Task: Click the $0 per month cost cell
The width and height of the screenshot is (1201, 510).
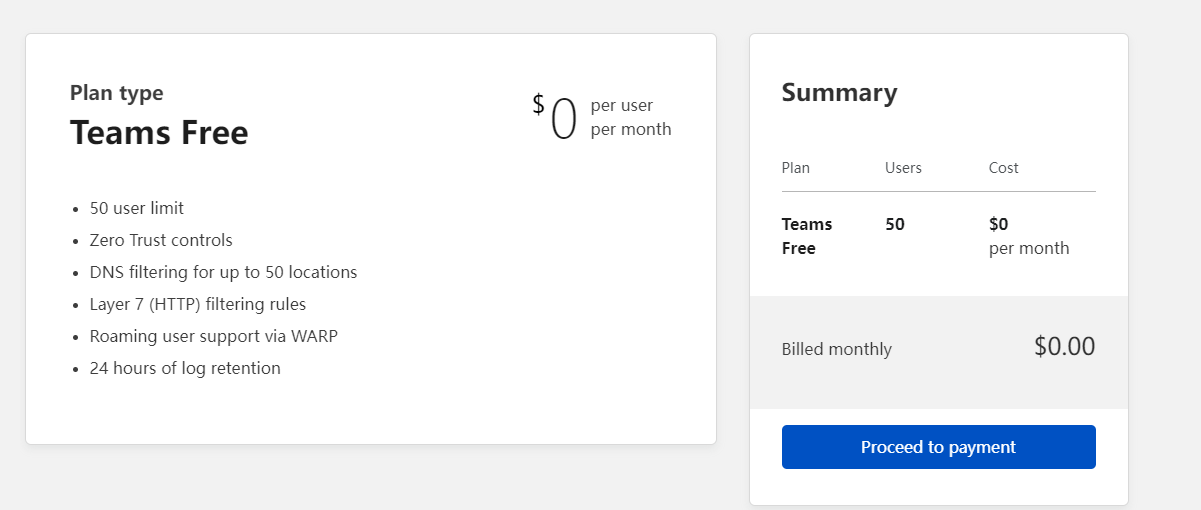Action: tap(1028, 236)
